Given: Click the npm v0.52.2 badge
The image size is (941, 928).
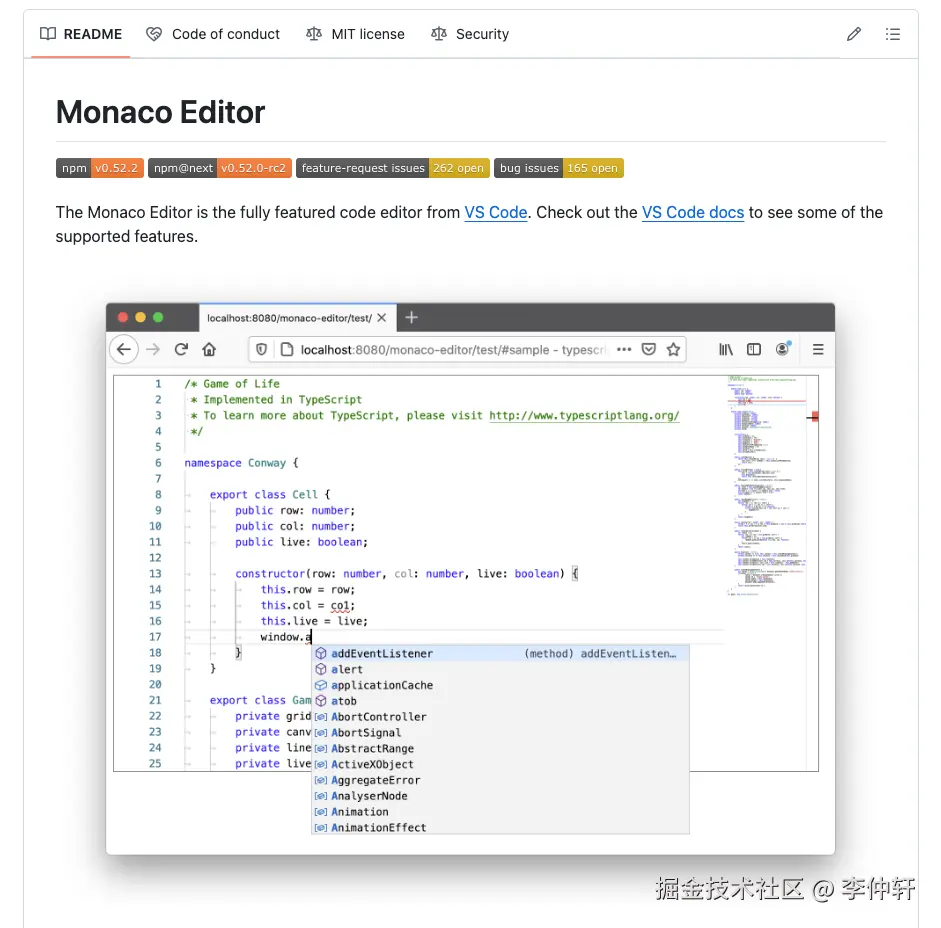Looking at the screenshot, I should [100, 168].
